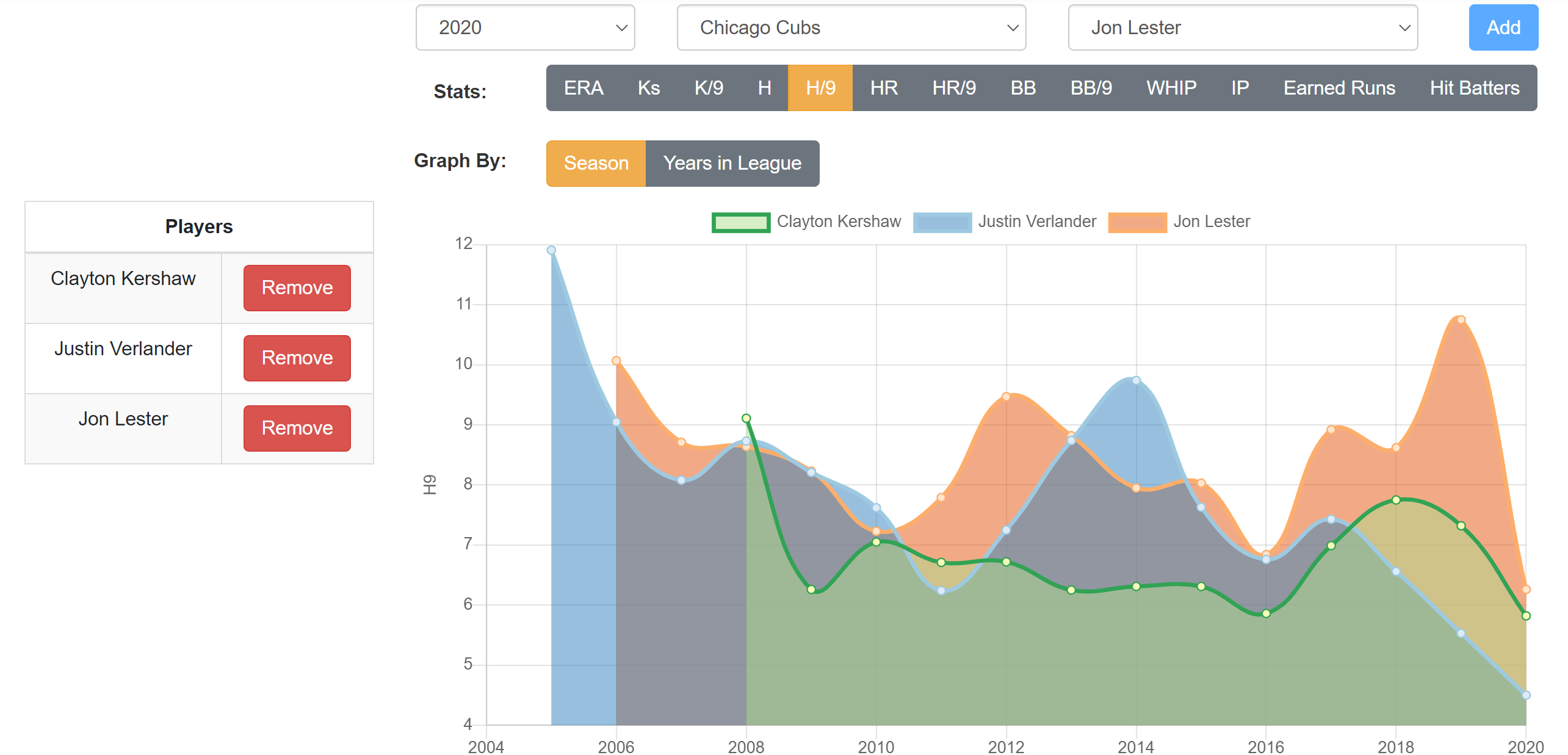
Task: Click Lester's 2012 data point
Action: coord(1006,397)
